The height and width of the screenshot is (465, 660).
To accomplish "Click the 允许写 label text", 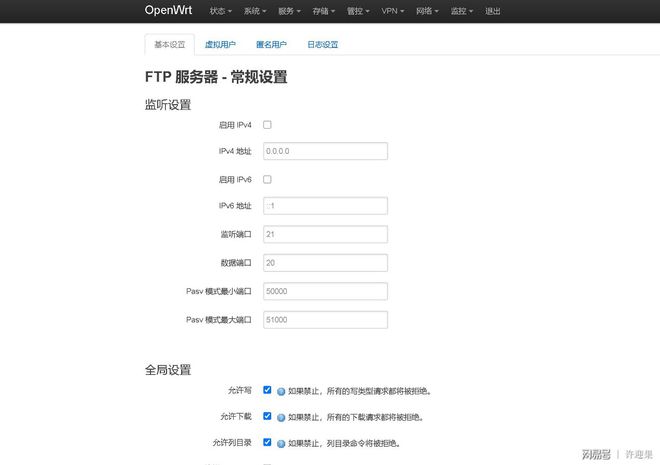I will coord(240,391).
